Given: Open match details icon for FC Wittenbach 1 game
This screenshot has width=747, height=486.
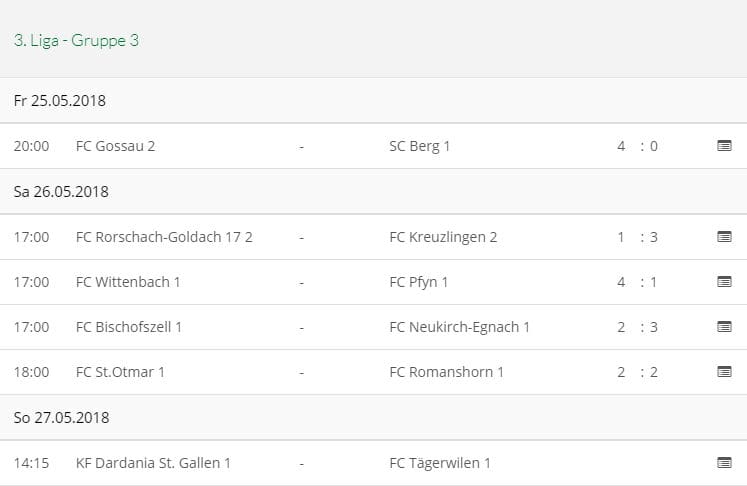Looking at the screenshot, I should point(724,282).
